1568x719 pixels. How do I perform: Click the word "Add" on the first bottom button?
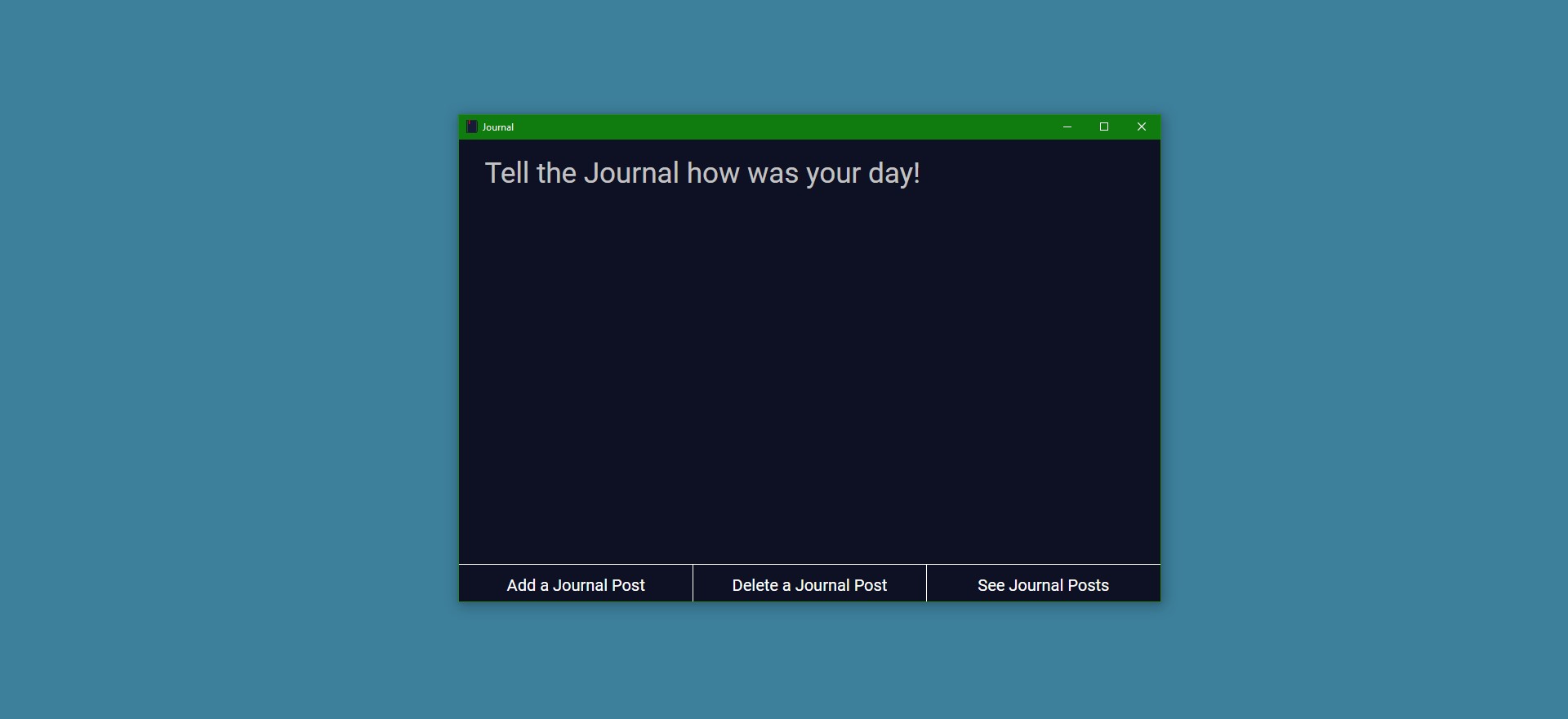click(x=521, y=585)
